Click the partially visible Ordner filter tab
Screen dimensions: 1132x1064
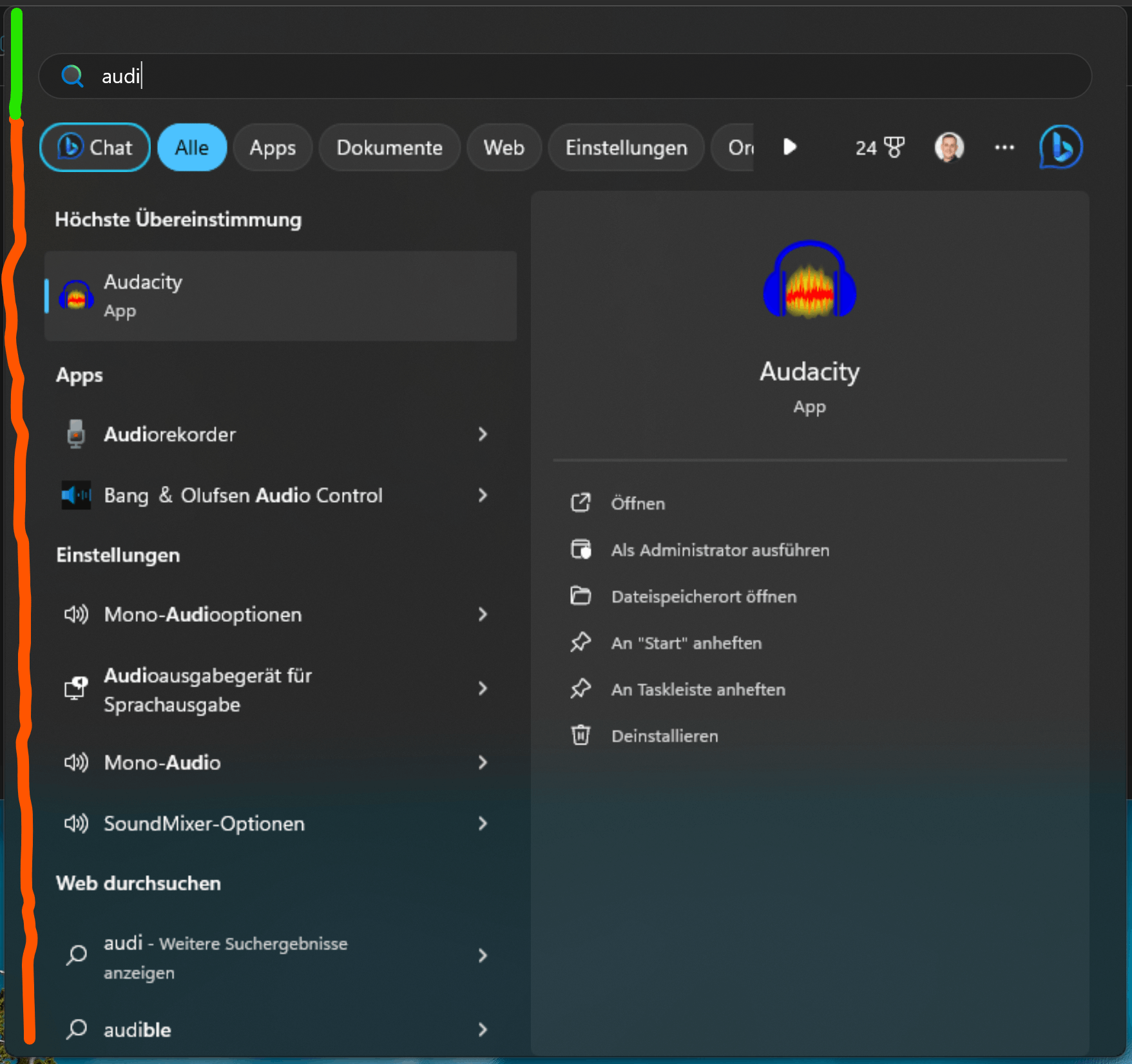[x=733, y=147]
